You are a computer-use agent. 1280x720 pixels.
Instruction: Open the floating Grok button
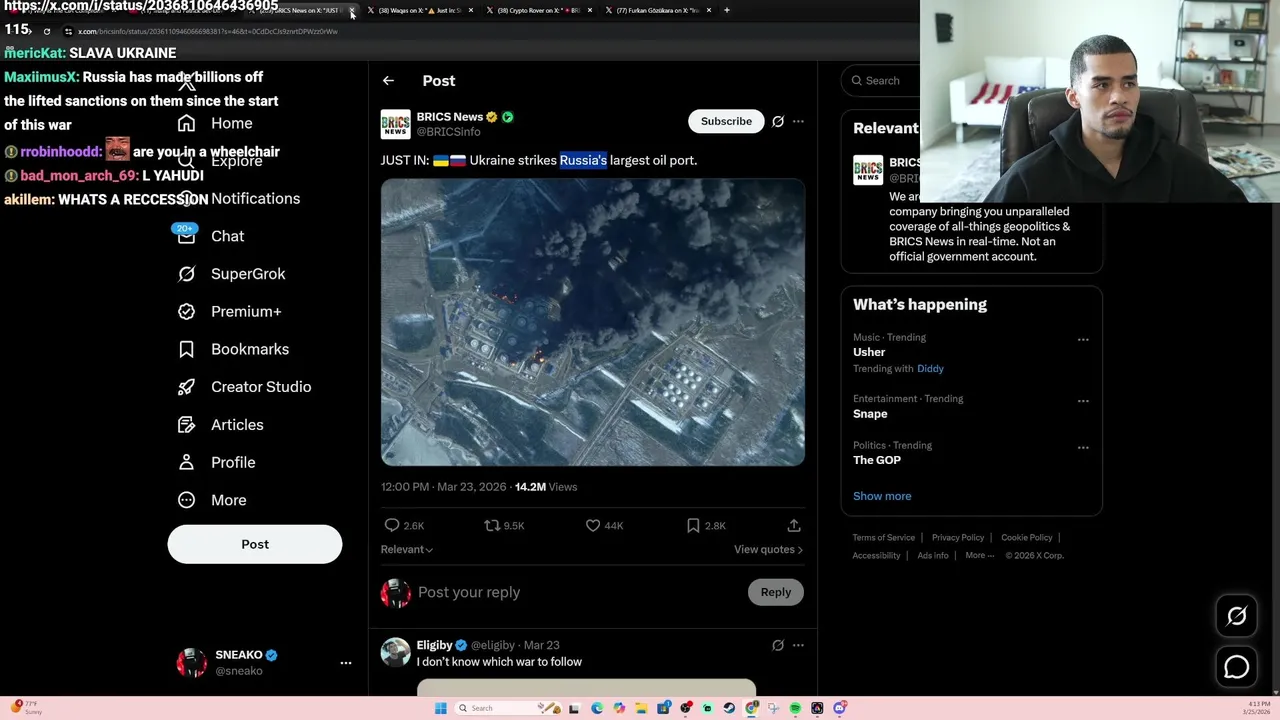(x=1237, y=616)
